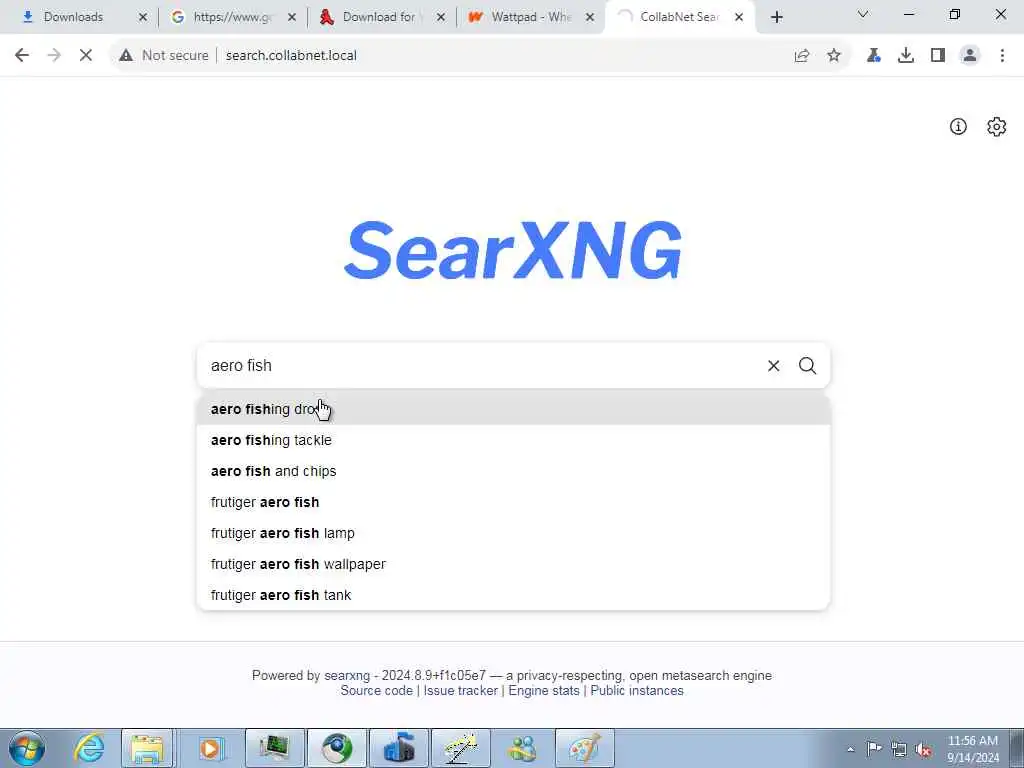Image resolution: width=1024 pixels, height=768 pixels.
Task: Open the media player taskbar icon
Action: tap(210, 748)
